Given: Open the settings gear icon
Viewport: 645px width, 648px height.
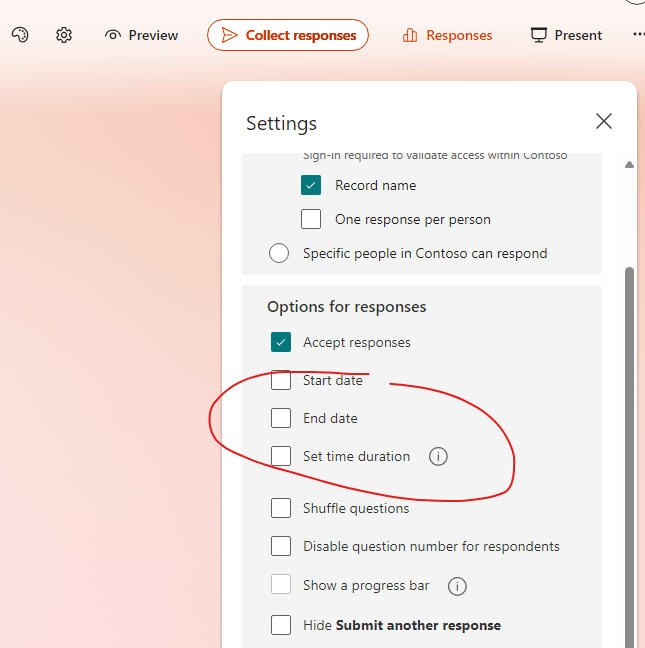Looking at the screenshot, I should pyautogui.click(x=64, y=35).
